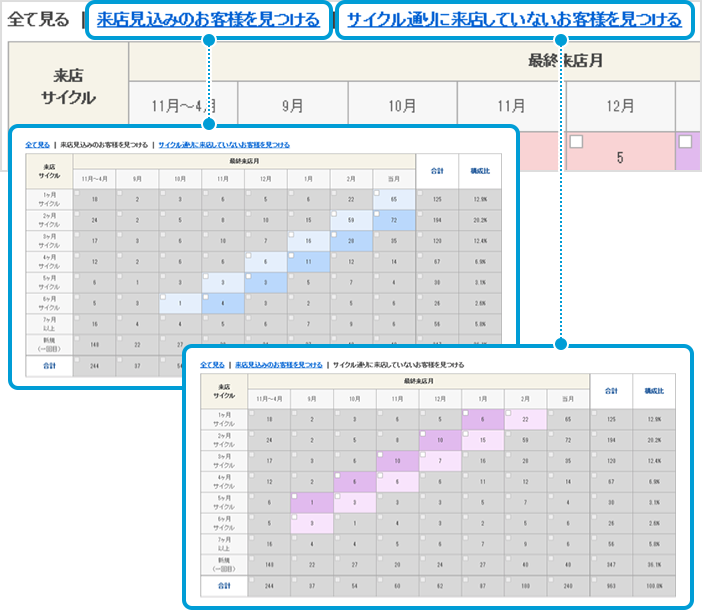Select the 全て見る tab at top left

tap(38, 19)
